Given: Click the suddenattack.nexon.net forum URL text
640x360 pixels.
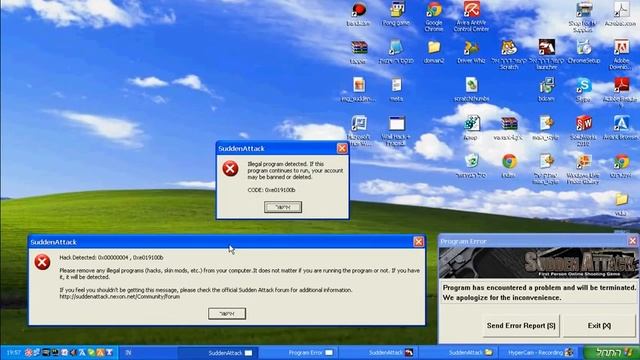Looking at the screenshot, I should 120,297.
